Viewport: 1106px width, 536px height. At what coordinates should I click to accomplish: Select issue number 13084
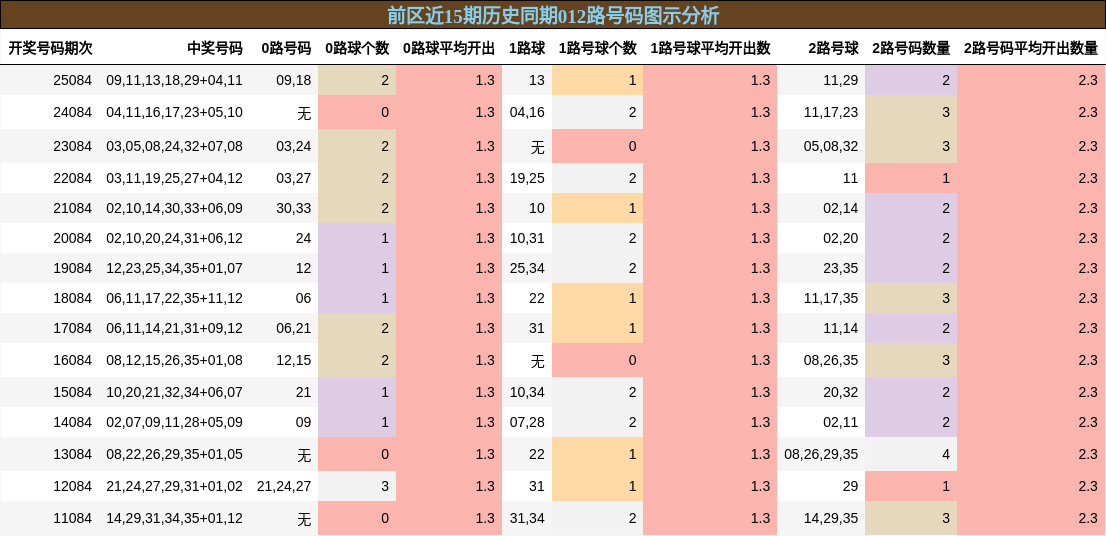pos(73,454)
